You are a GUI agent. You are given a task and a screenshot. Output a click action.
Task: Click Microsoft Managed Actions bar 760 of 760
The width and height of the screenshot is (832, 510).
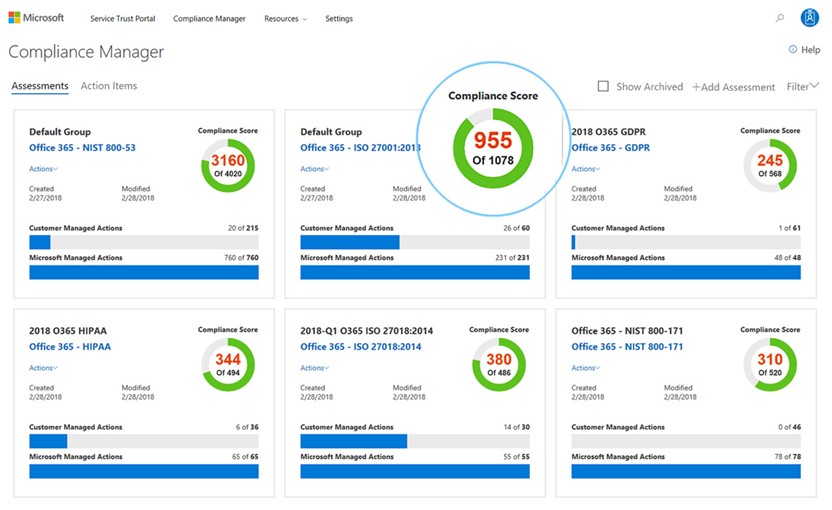(144, 272)
